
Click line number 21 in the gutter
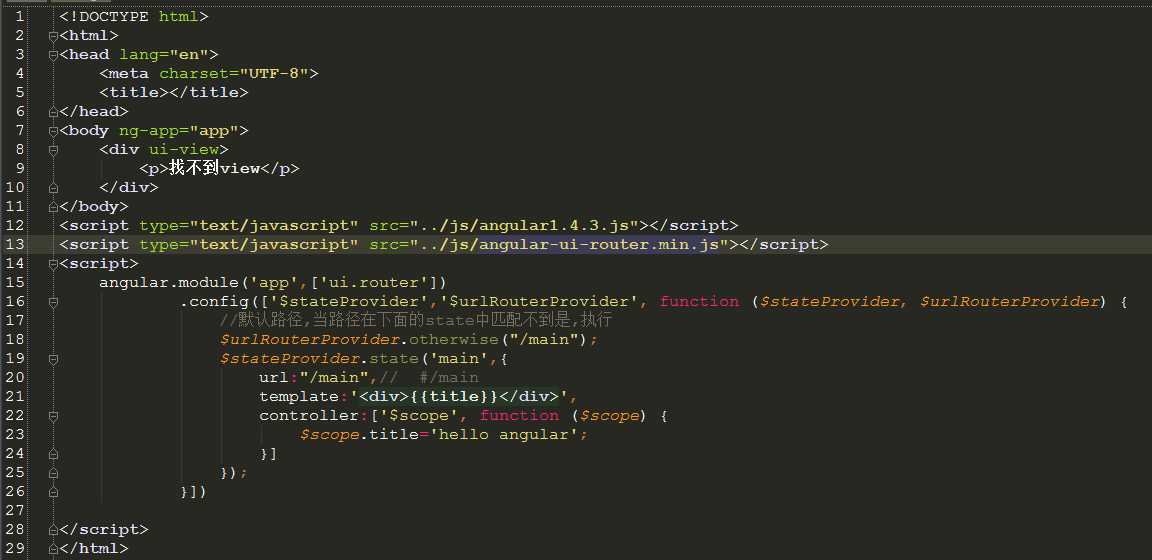point(15,396)
